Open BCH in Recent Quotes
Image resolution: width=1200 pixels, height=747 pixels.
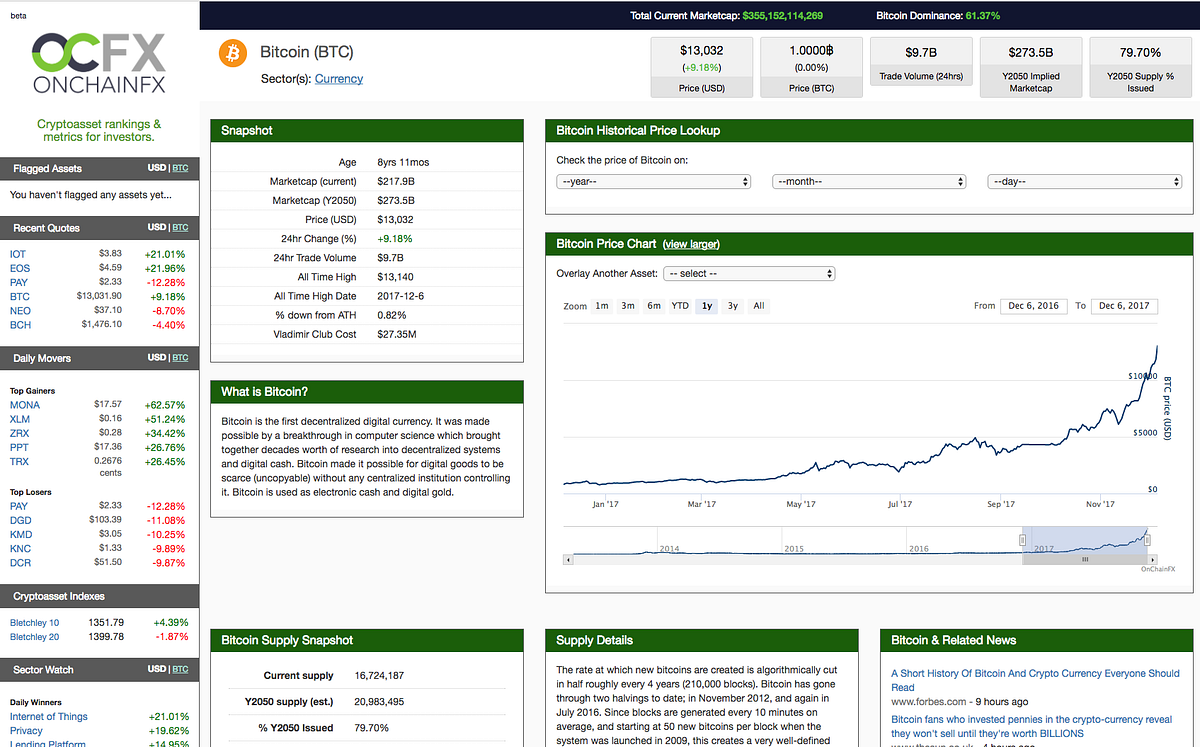pyautogui.click(x=20, y=325)
